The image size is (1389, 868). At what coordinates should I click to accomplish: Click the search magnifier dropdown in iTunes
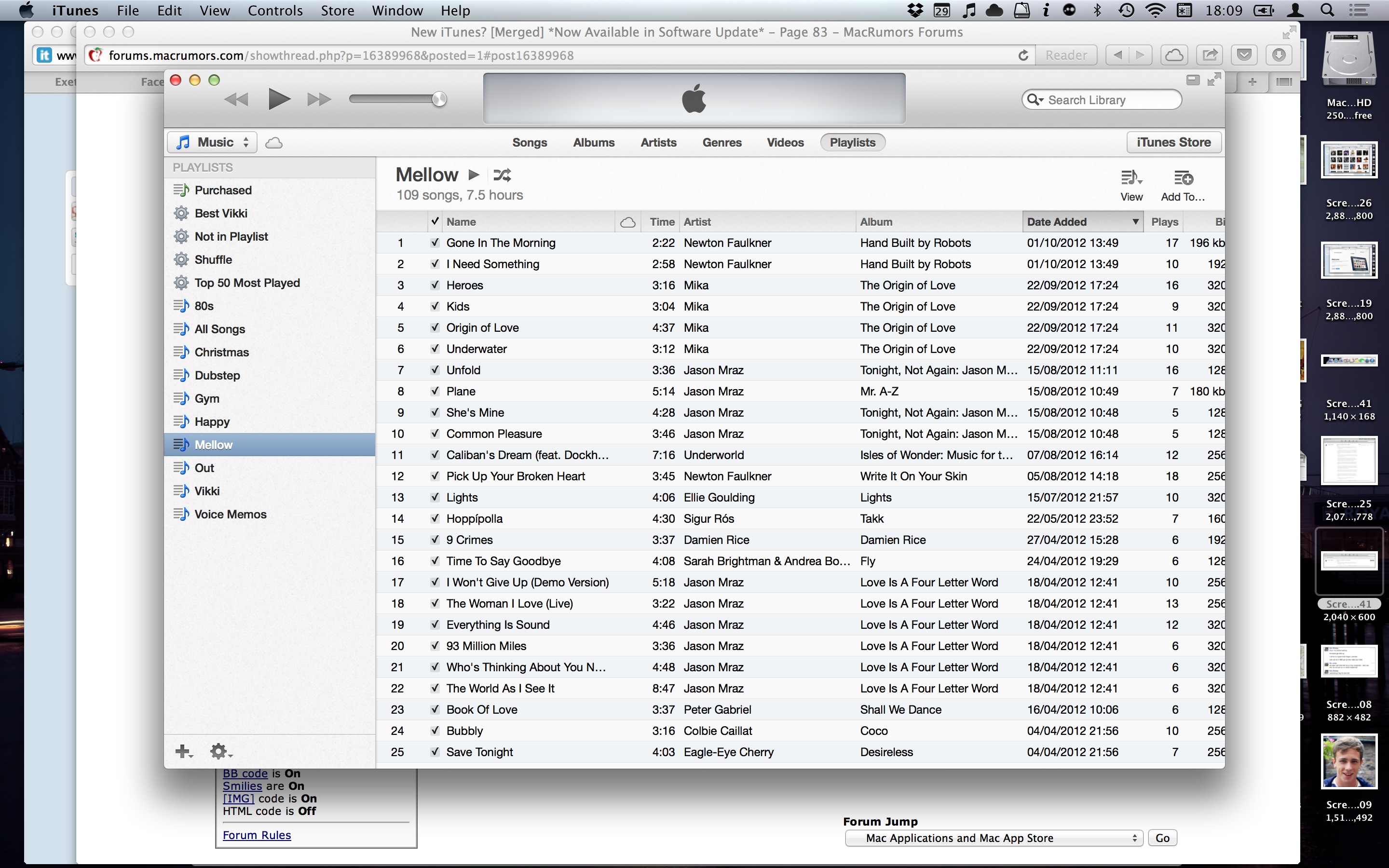point(1035,100)
